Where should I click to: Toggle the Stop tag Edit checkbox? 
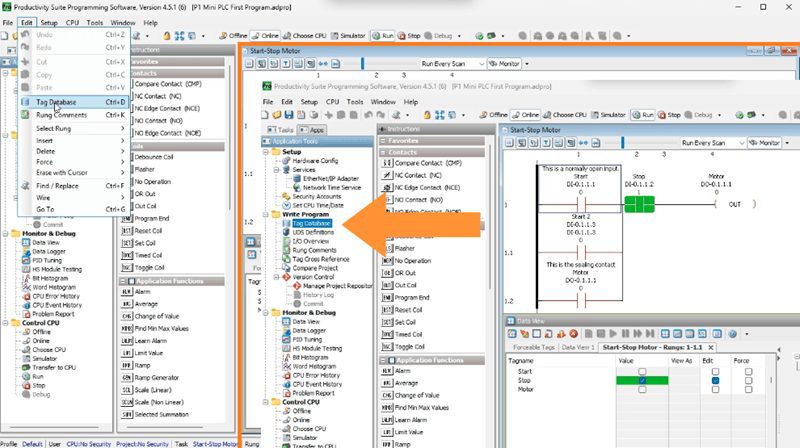(x=716, y=380)
